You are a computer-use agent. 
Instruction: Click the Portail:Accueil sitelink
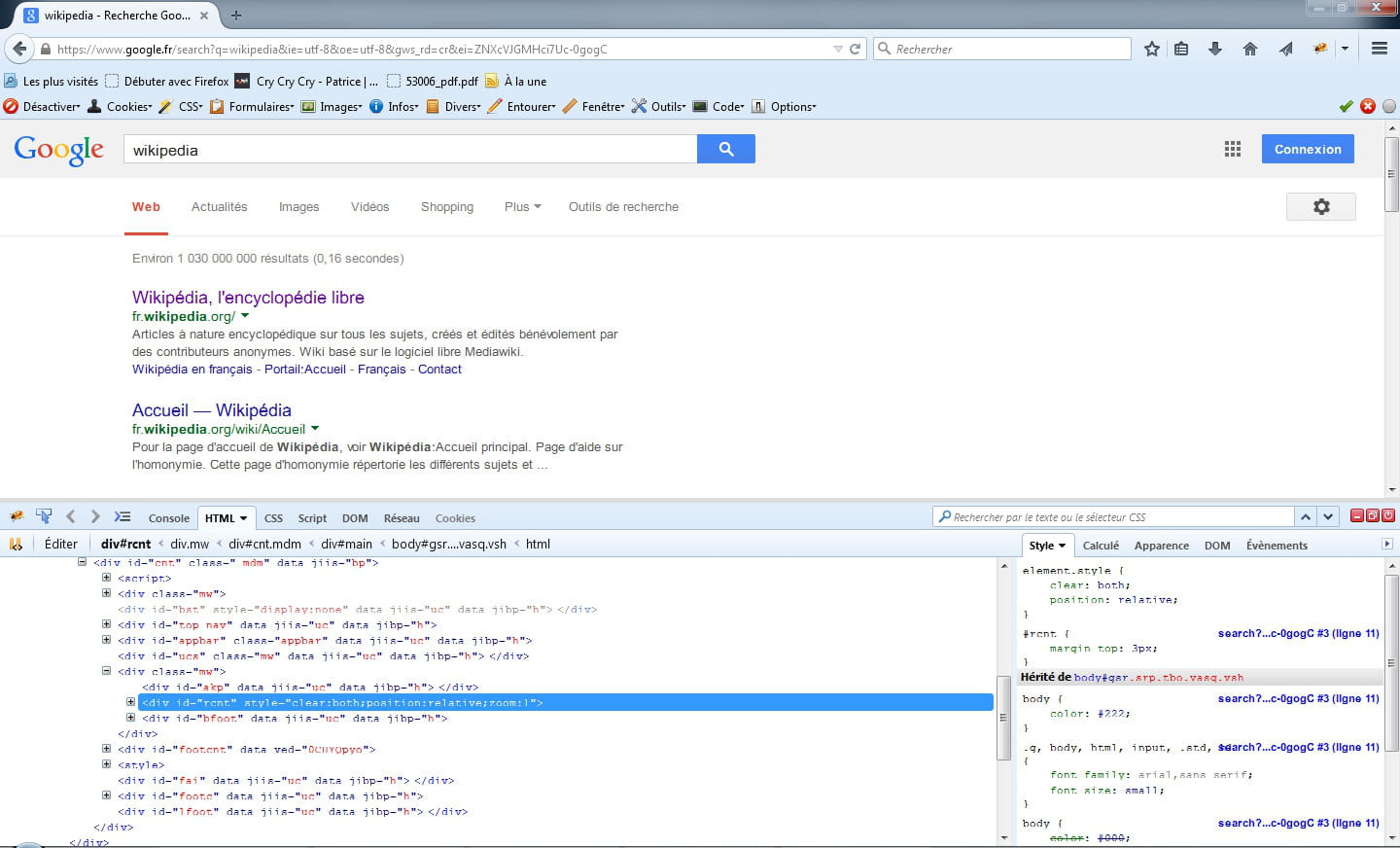[x=305, y=370]
